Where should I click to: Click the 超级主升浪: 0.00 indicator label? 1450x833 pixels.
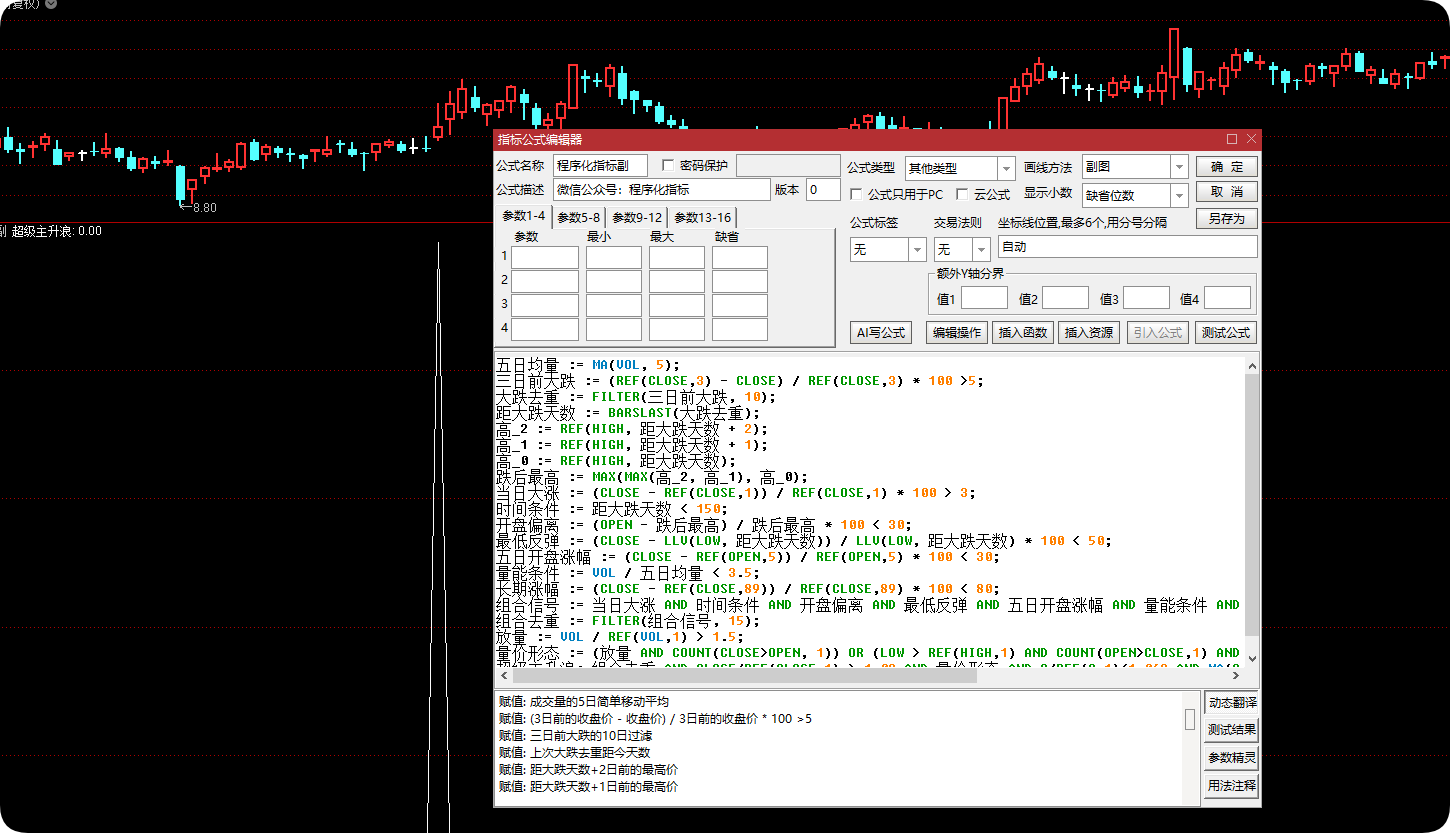(57, 231)
